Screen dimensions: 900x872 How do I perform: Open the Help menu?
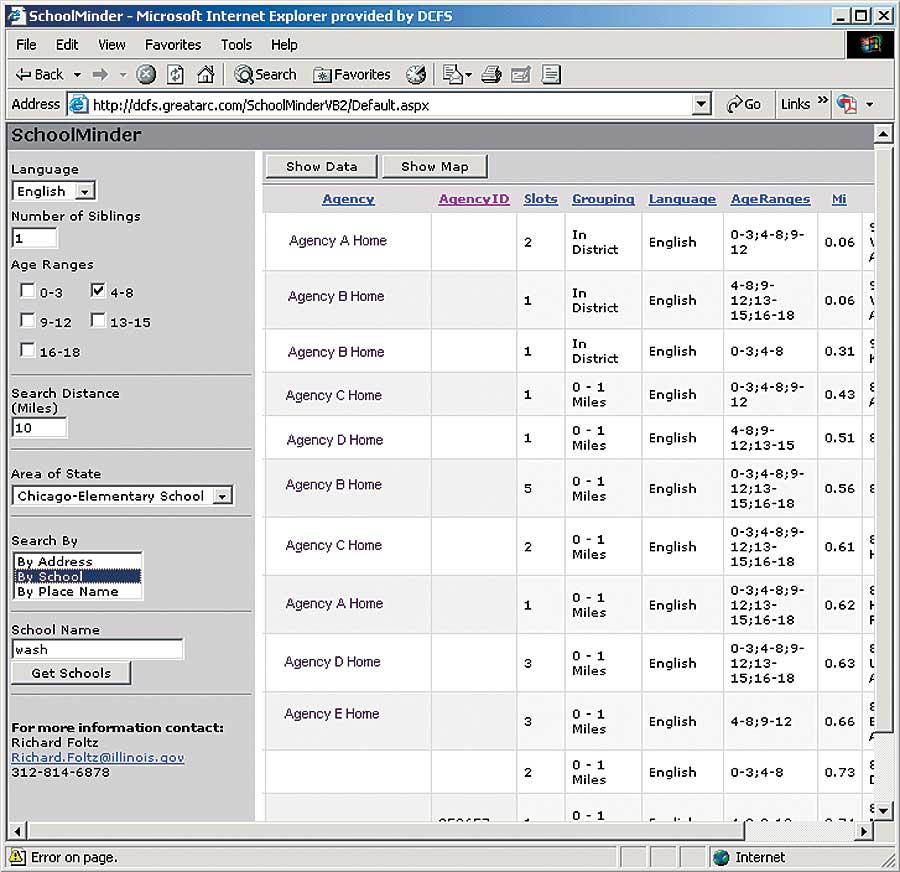pos(284,45)
